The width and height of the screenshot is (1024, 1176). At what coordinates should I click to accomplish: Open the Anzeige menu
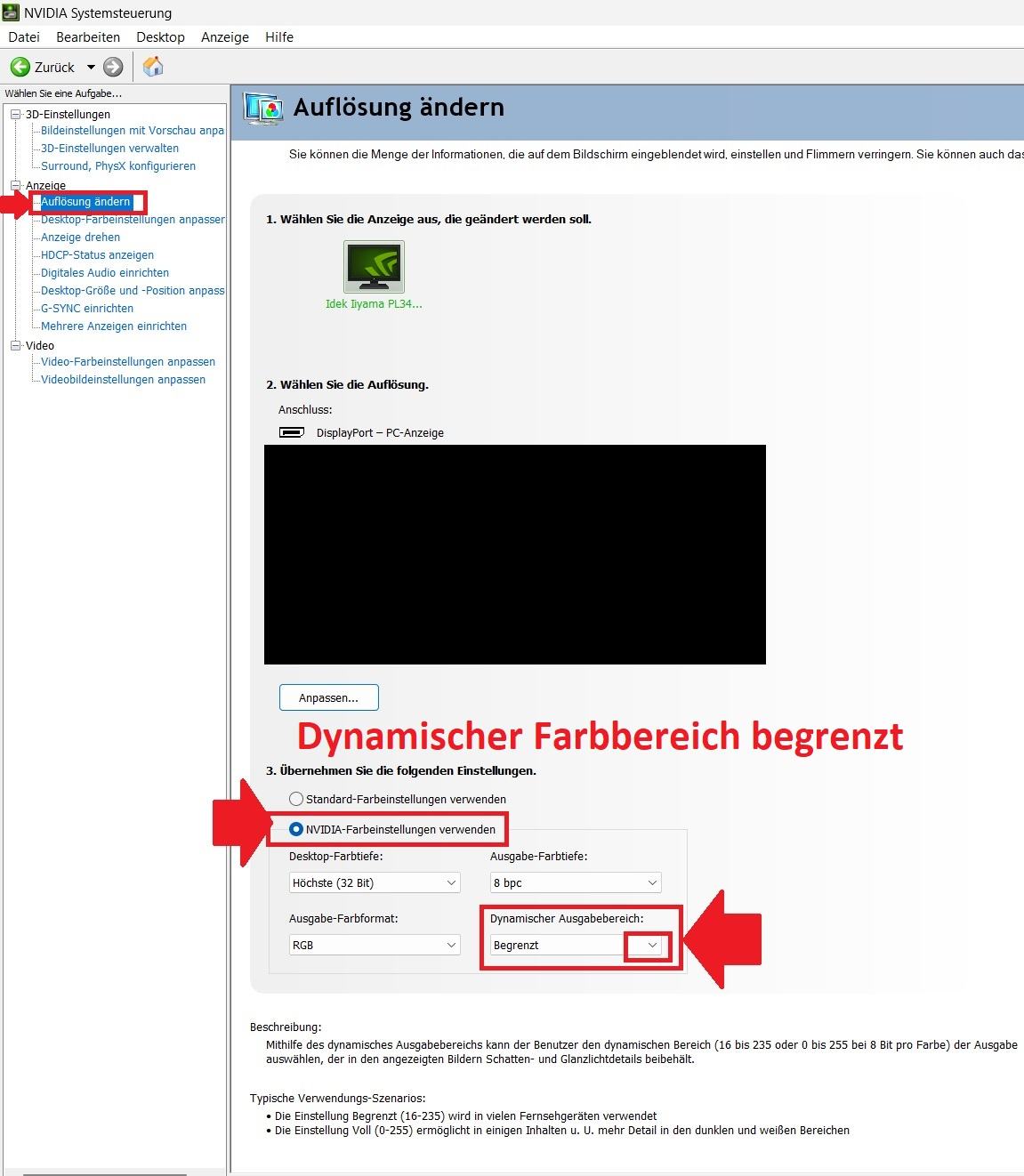click(225, 36)
